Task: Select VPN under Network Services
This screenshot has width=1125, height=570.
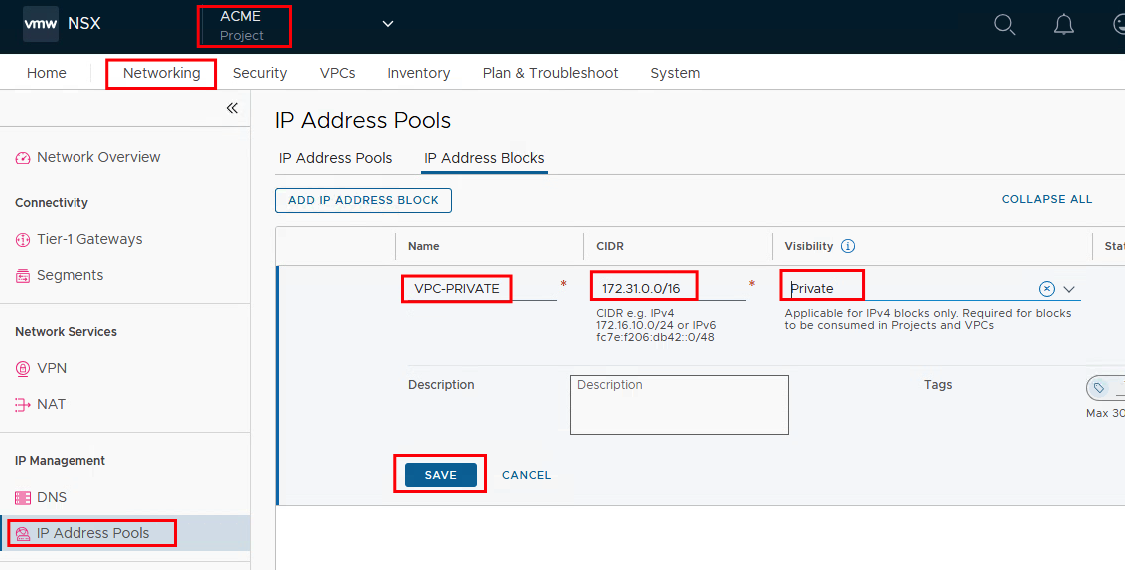Action: (x=52, y=368)
